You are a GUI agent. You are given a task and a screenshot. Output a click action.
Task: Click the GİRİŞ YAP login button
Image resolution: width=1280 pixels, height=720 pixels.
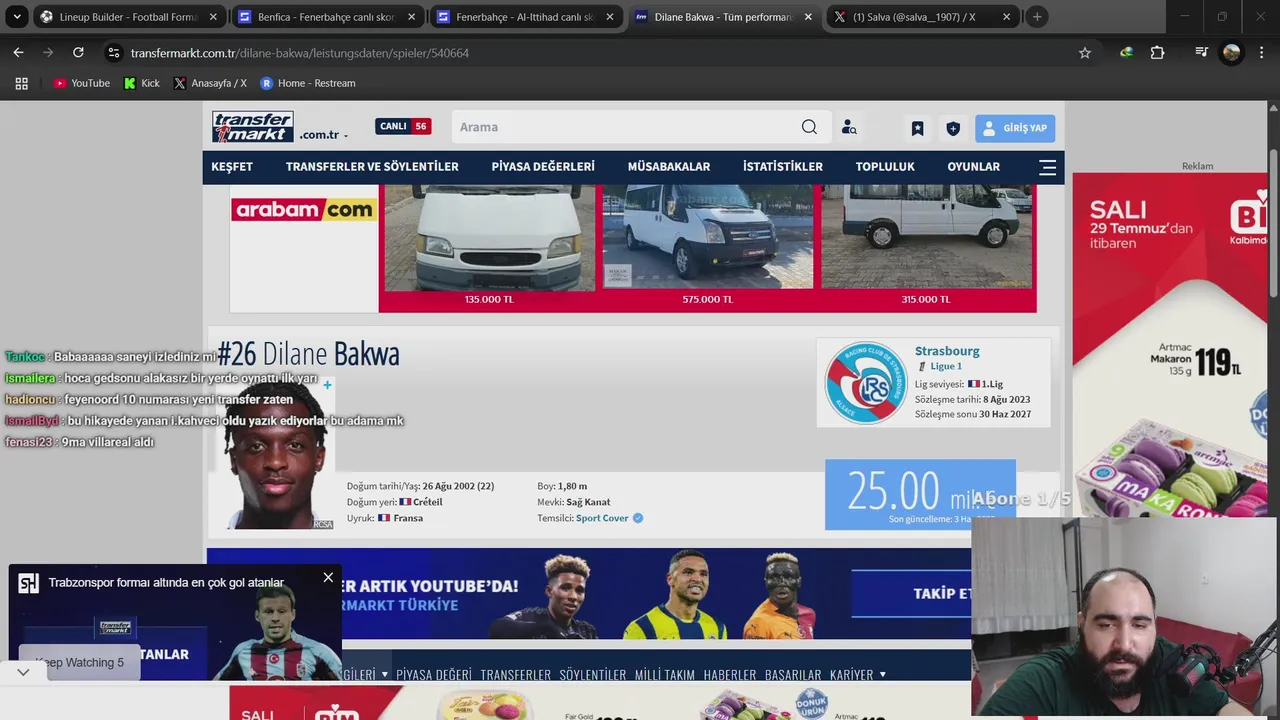pos(1015,128)
